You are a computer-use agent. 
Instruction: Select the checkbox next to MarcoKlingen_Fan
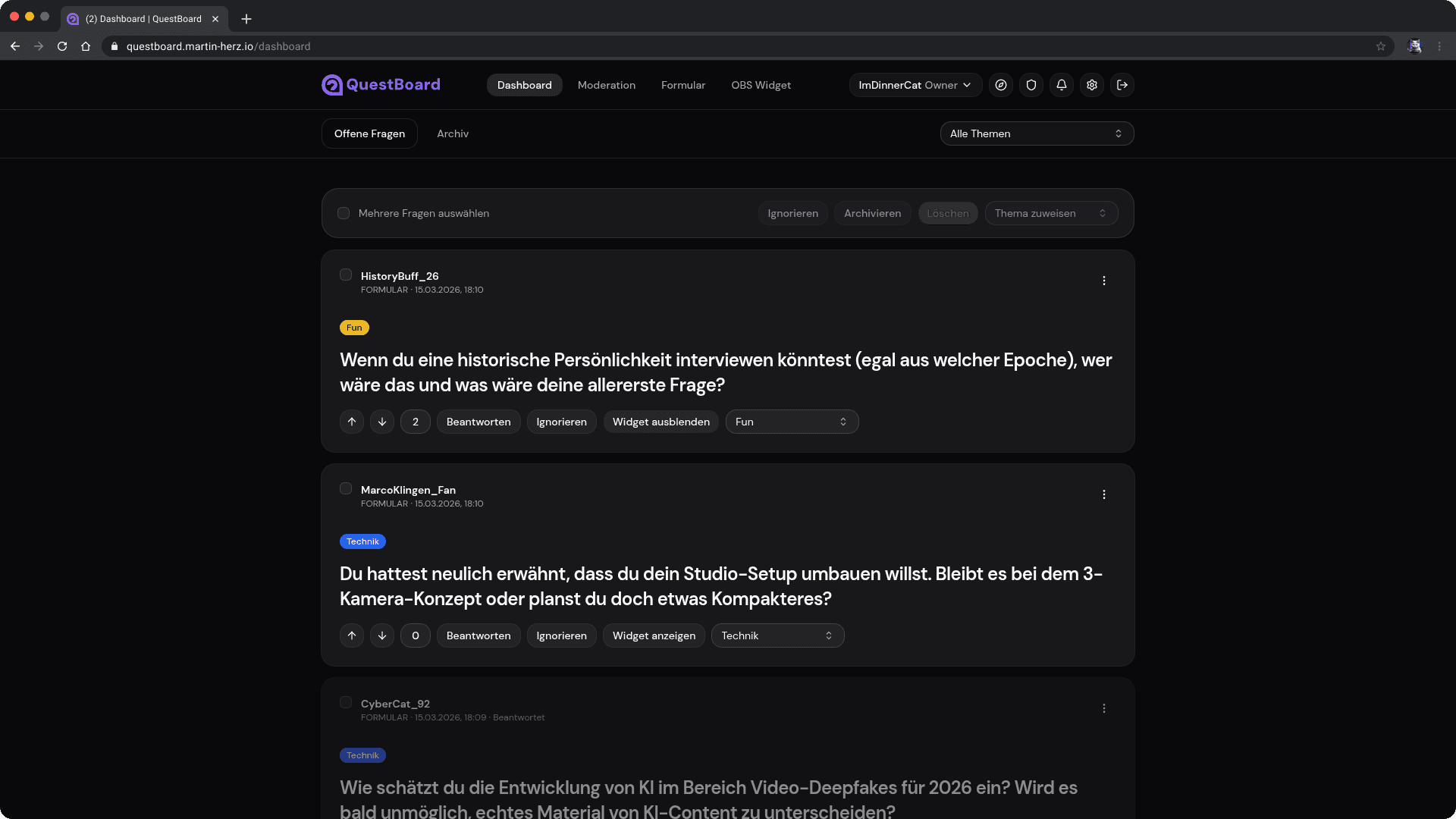pos(345,489)
